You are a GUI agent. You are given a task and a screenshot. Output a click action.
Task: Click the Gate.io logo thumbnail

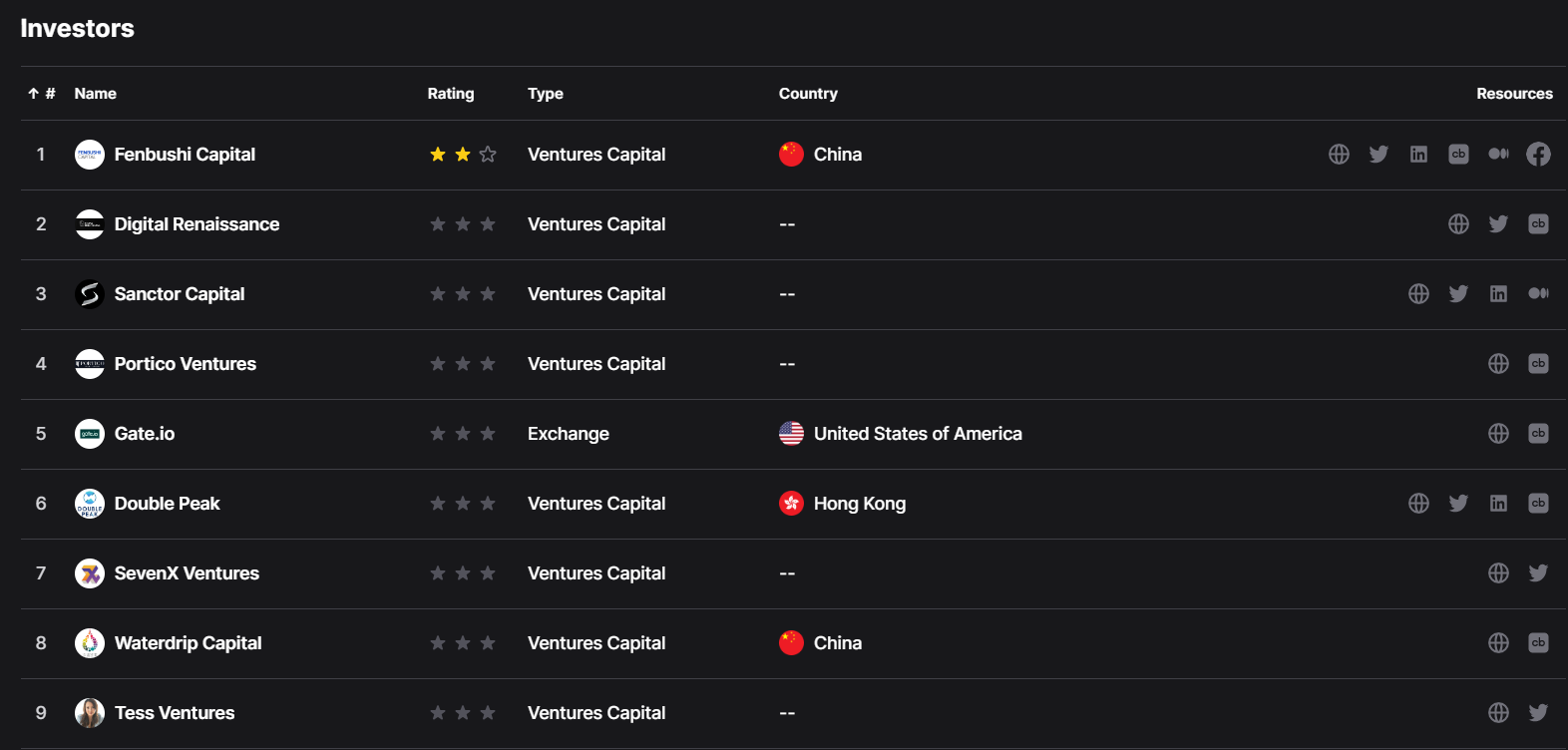pyautogui.click(x=90, y=434)
